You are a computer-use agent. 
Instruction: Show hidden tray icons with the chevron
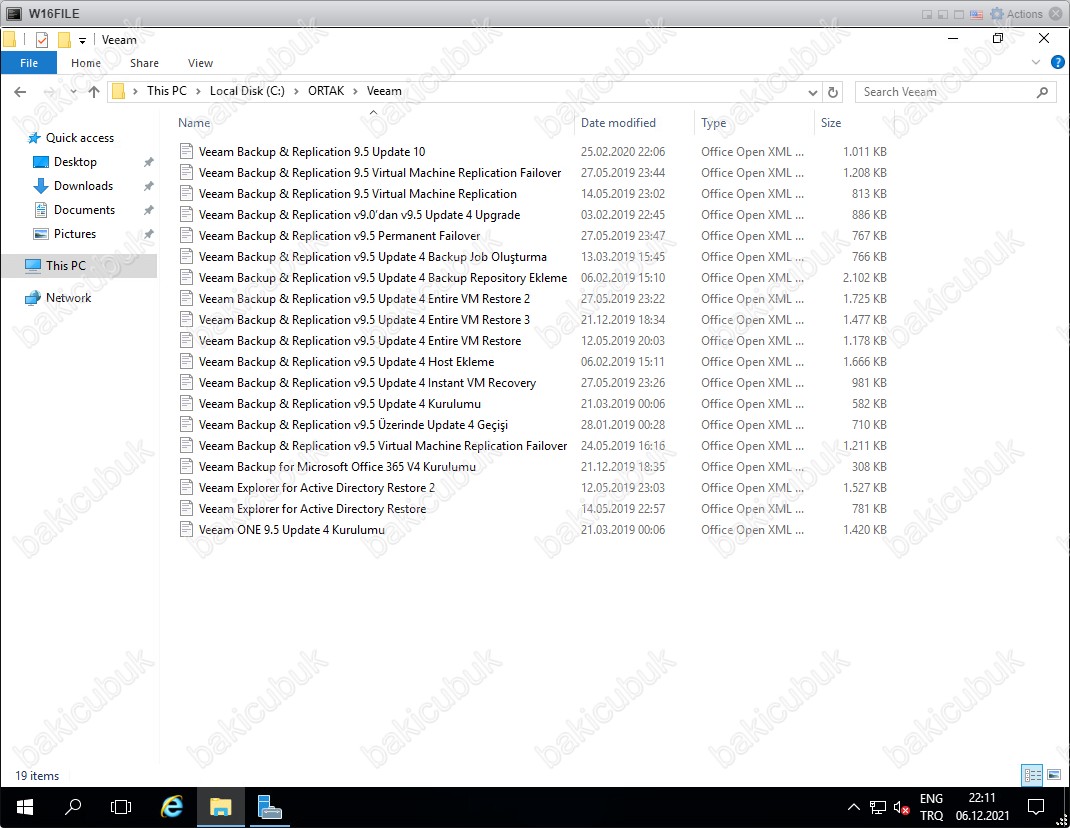[x=853, y=808]
